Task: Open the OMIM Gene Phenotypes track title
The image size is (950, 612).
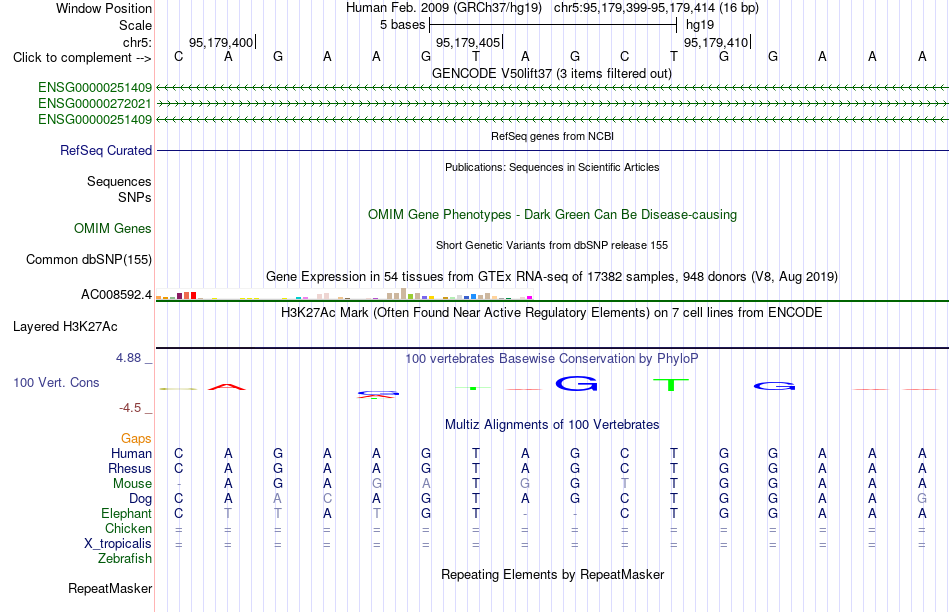Action: click(552, 215)
